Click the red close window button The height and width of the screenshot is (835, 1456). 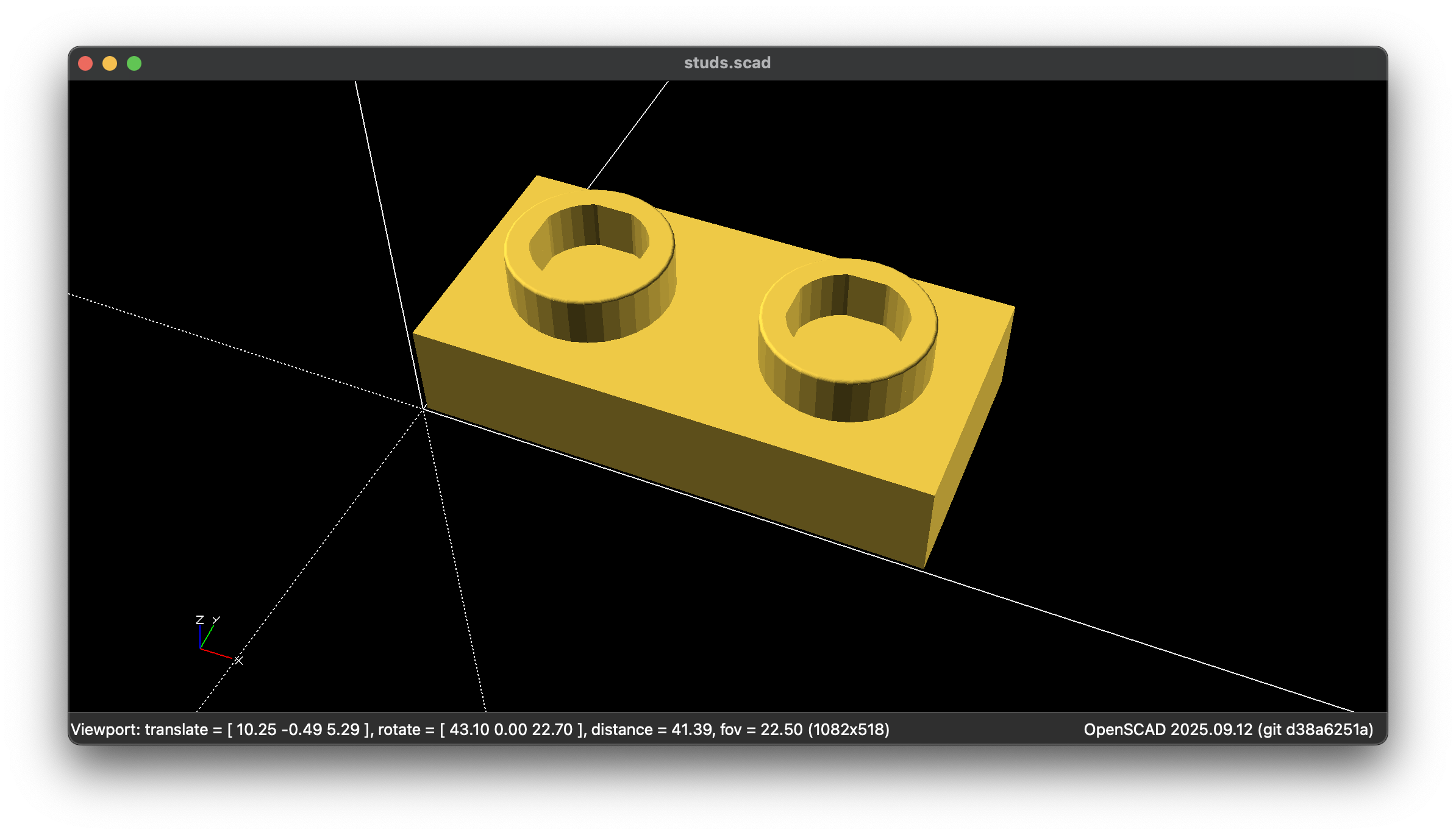85,63
